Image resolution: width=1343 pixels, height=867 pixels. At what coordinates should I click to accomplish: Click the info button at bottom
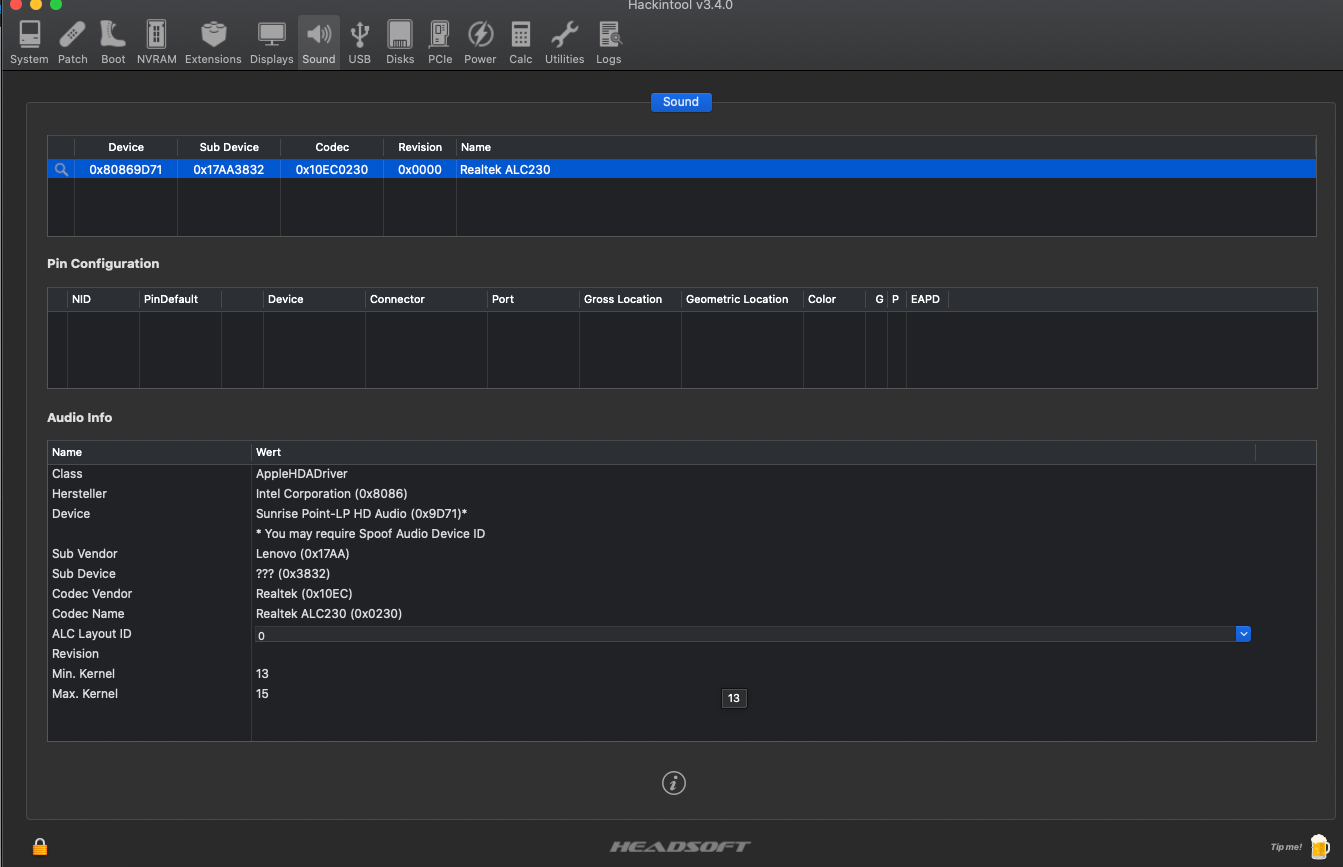pos(674,783)
